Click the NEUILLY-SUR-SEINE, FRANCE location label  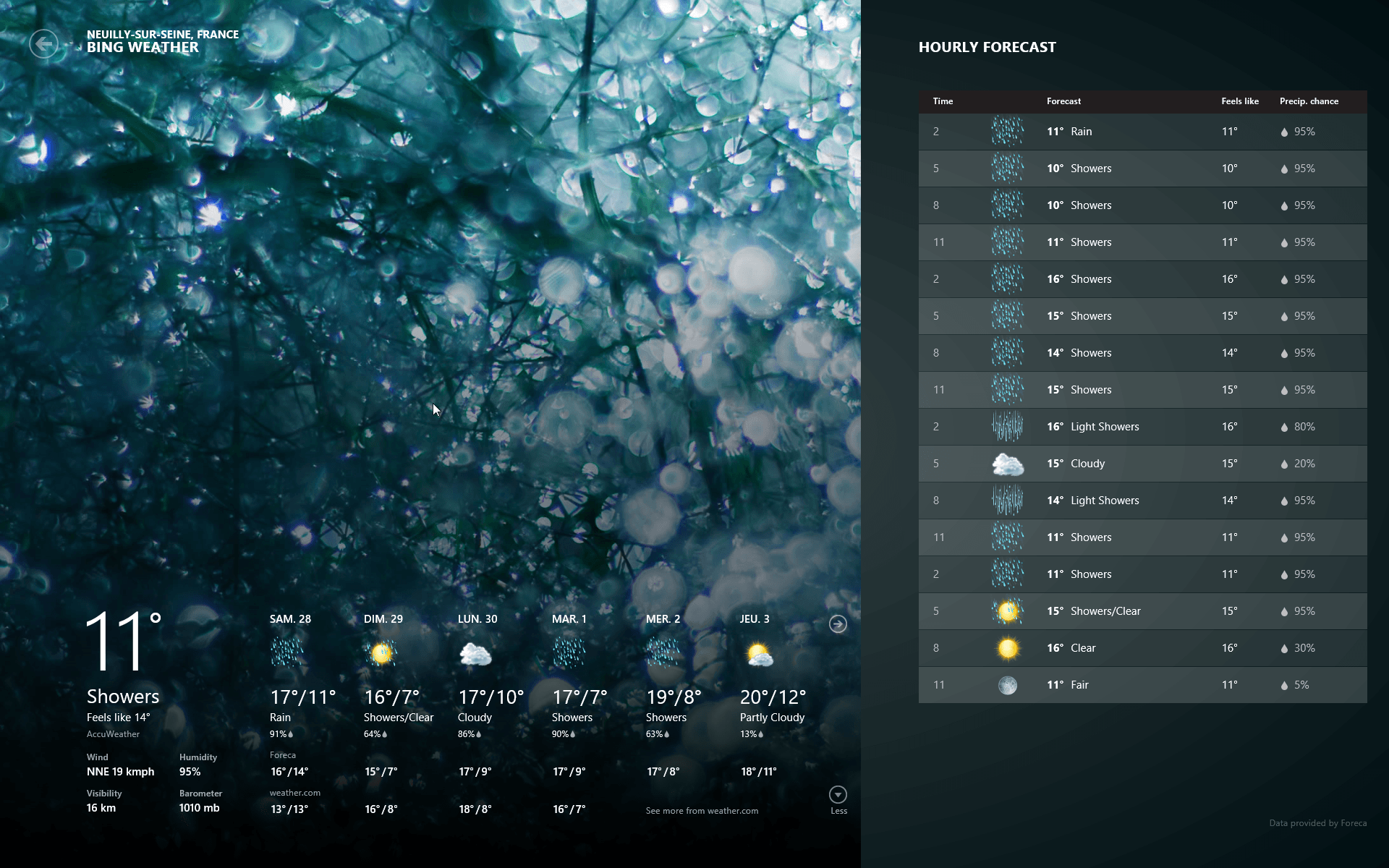click(163, 34)
